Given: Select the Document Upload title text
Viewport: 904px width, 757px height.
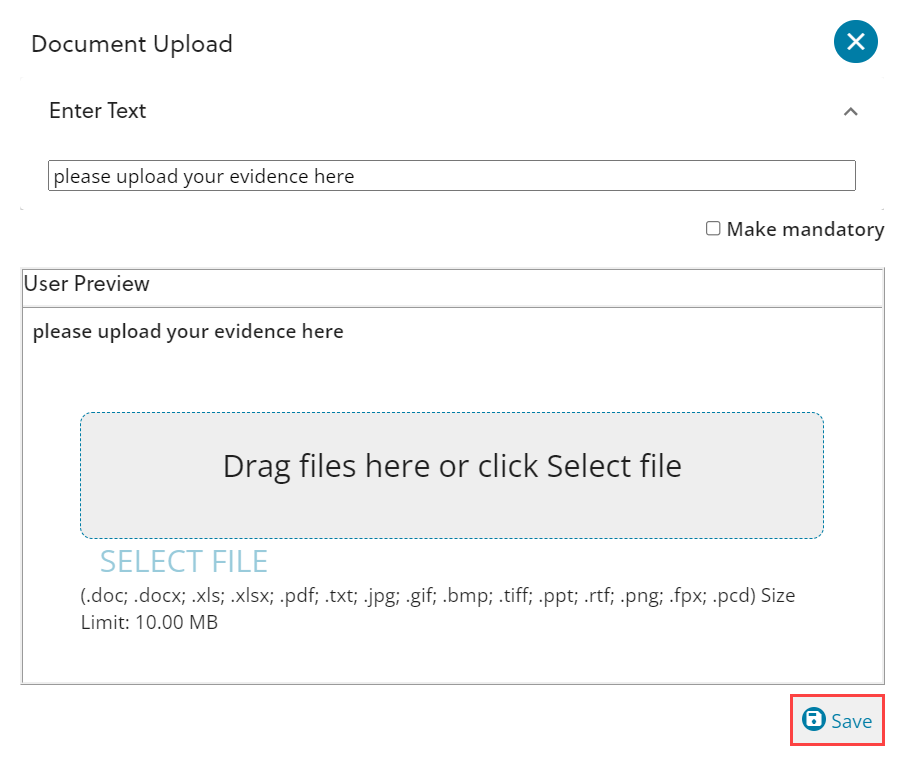Looking at the screenshot, I should point(132,44).
